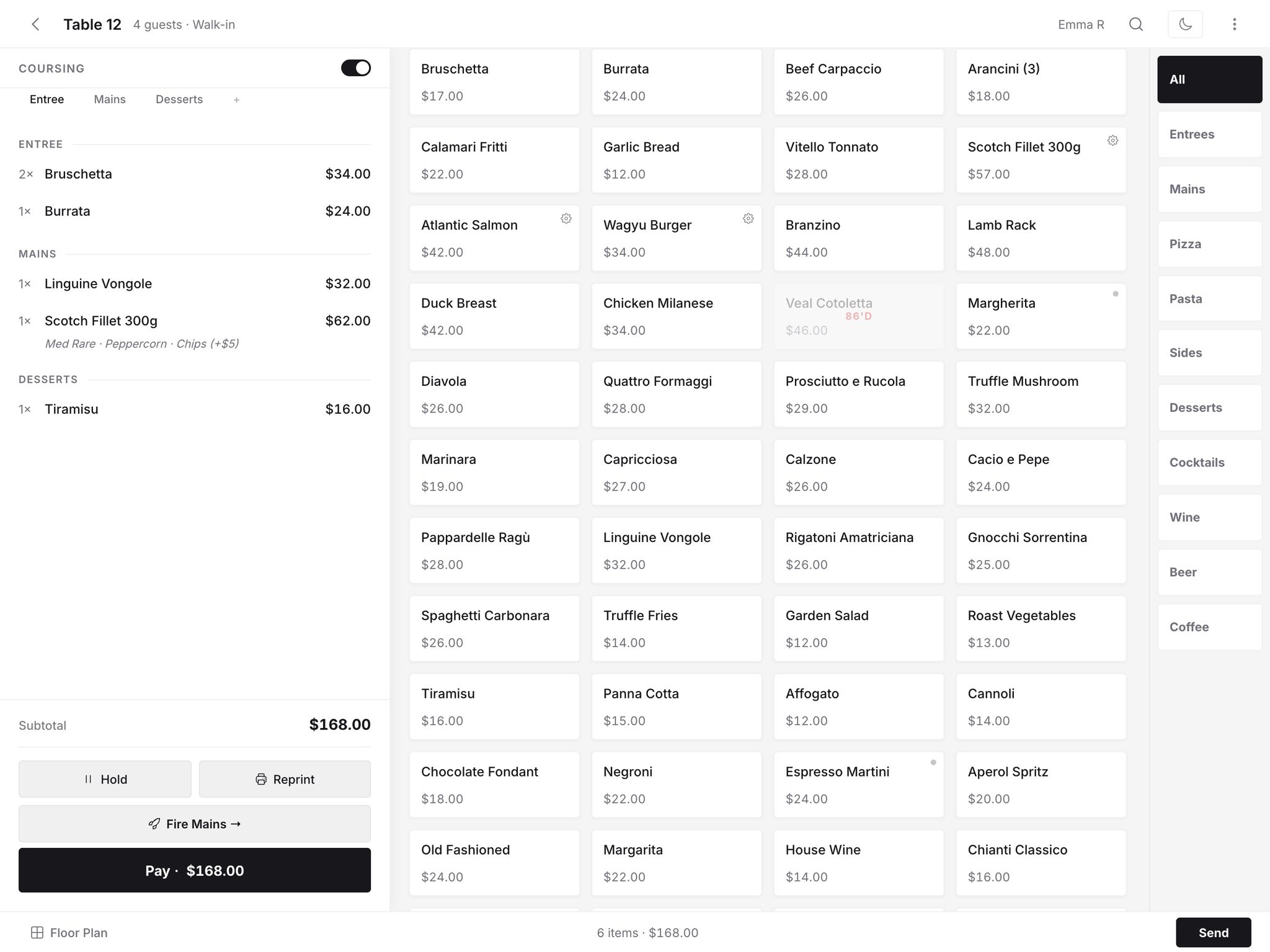Pay the $168.00 bill
Screen dimensions: 1270x952
click(x=195, y=870)
